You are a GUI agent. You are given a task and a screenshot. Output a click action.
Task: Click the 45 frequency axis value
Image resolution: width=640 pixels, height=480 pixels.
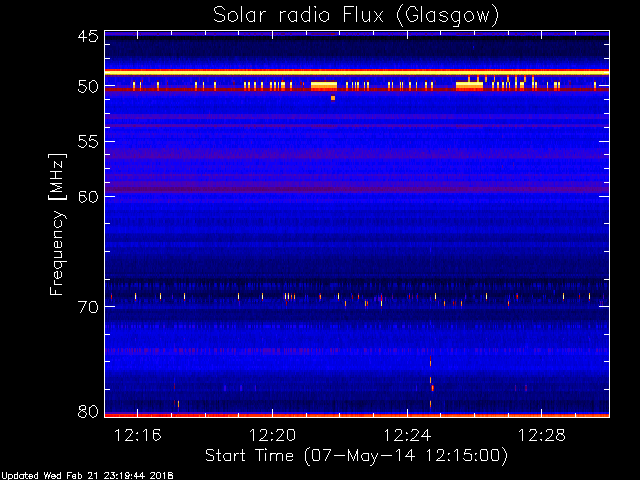(88, 36)
